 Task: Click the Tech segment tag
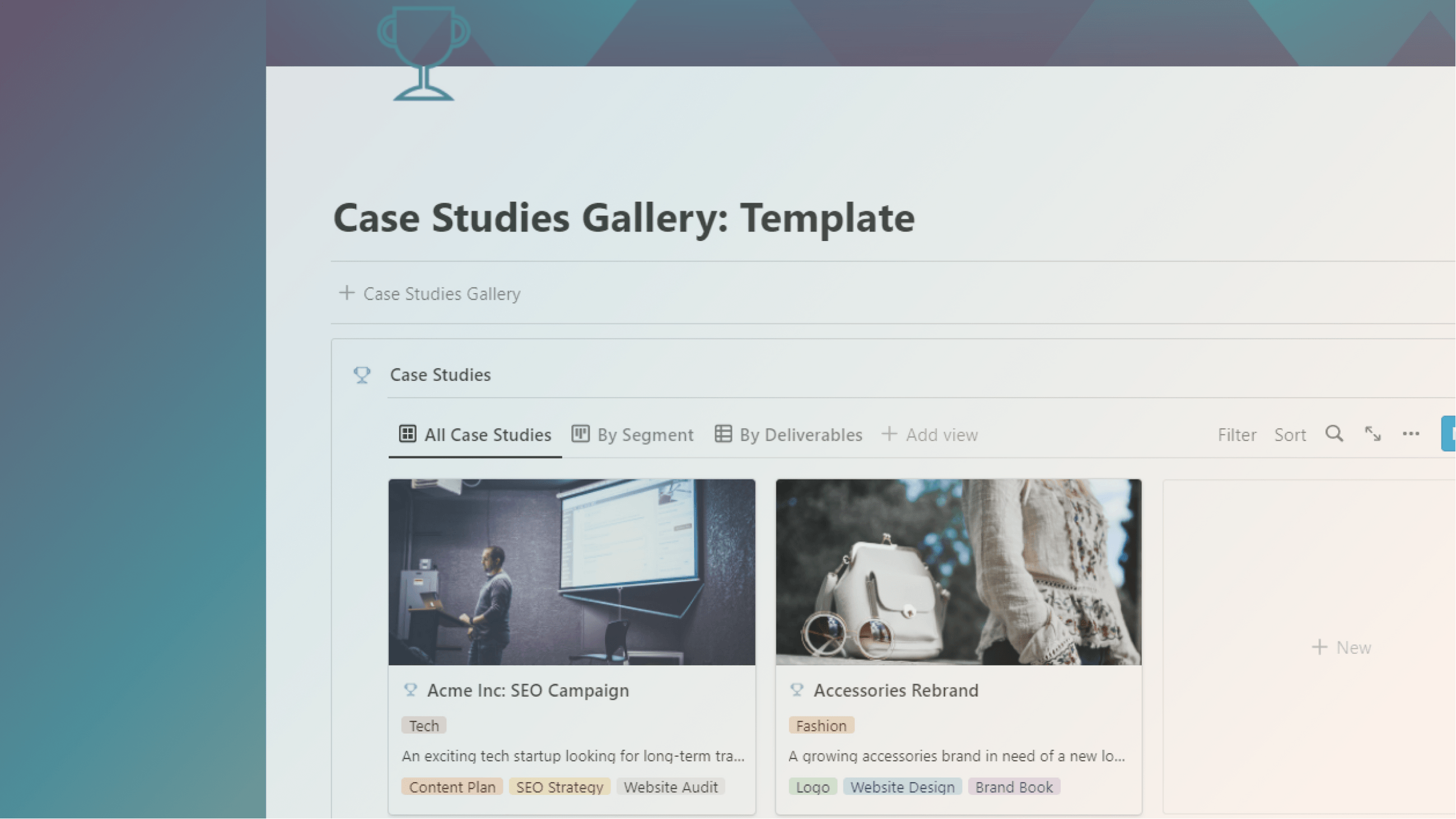click(423, 725)
